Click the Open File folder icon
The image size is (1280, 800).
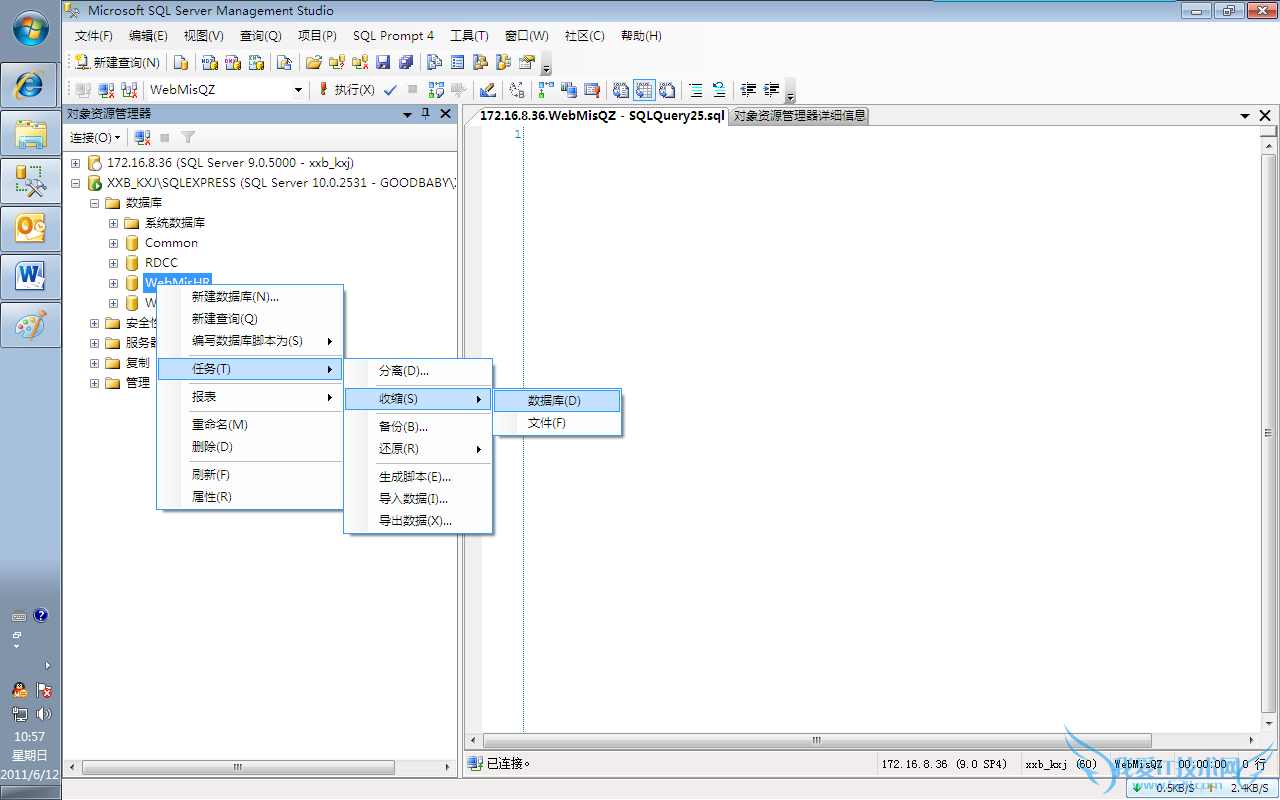[x=314, y=62]
